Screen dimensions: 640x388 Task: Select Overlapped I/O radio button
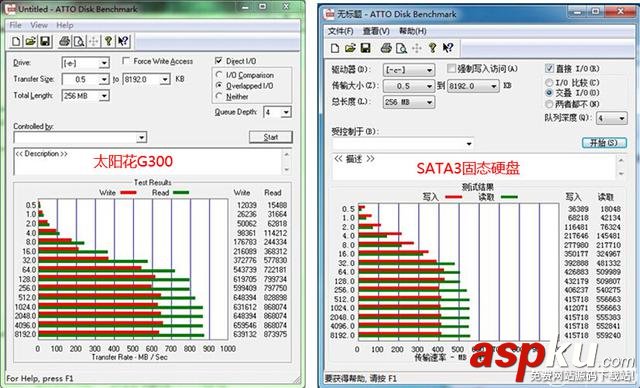click(219, 85)
